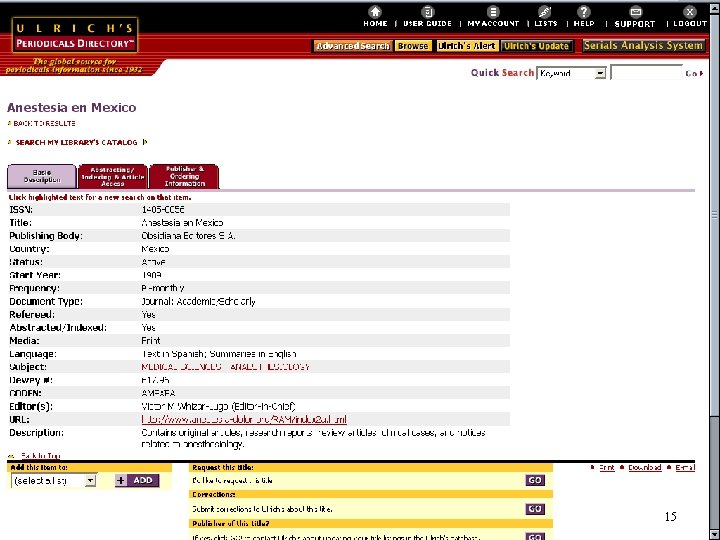Open the Quick Search Keyword dropdown
720x540 pixels.
click(x=571, y=73)
